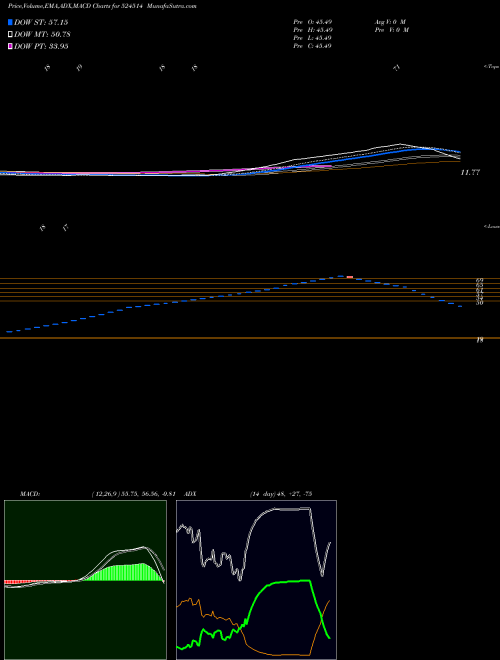Click the Tops marker label

tap(492, 67)
